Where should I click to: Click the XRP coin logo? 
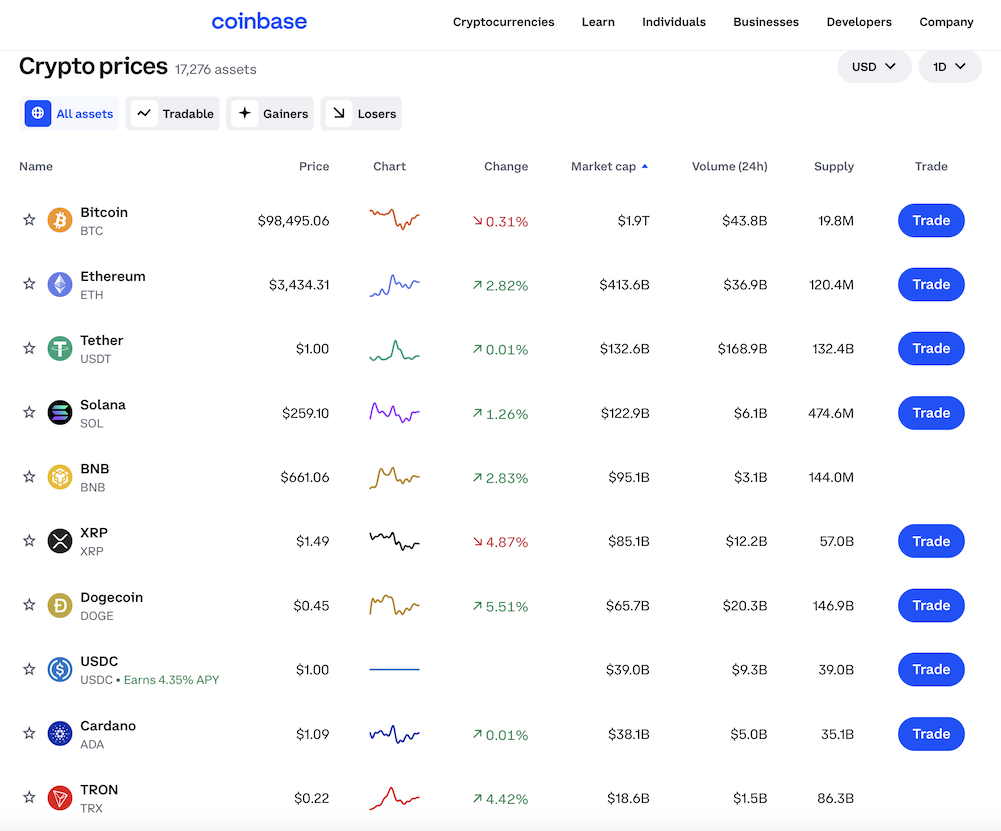(x=60, y=541)
